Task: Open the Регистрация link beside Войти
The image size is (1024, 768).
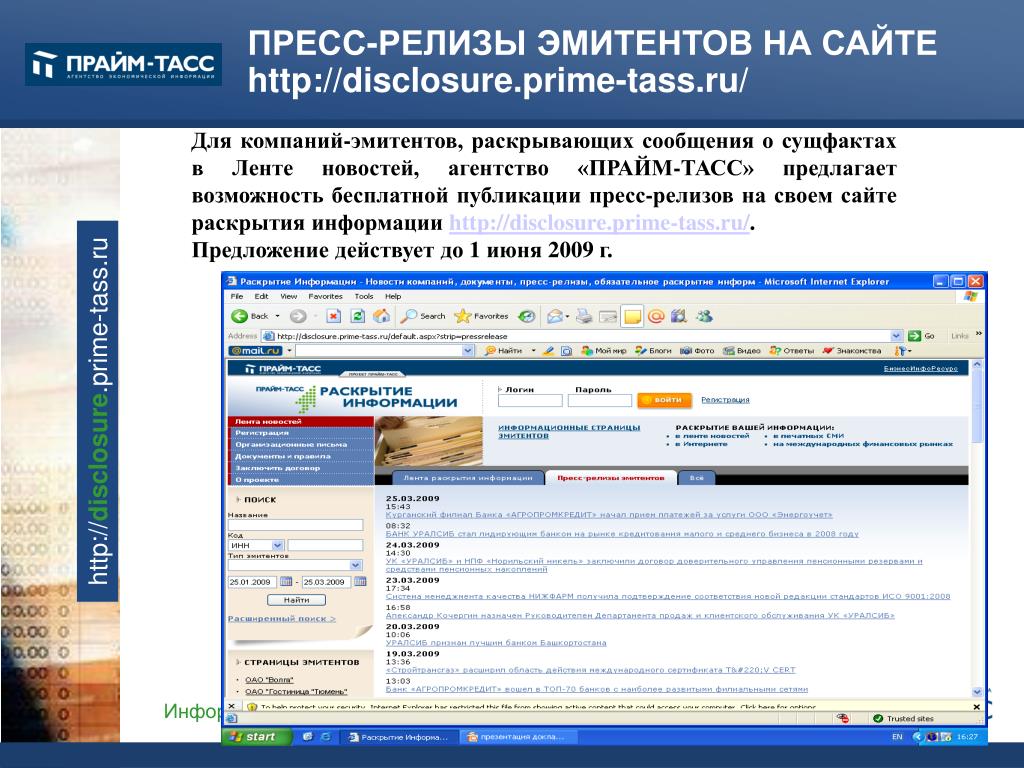Action: (725, 400)
